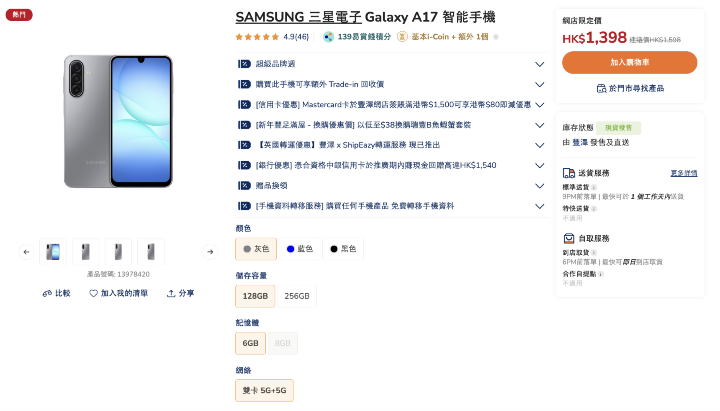
Task: Add to wishlist via heart icon
Action: point(93,293)
